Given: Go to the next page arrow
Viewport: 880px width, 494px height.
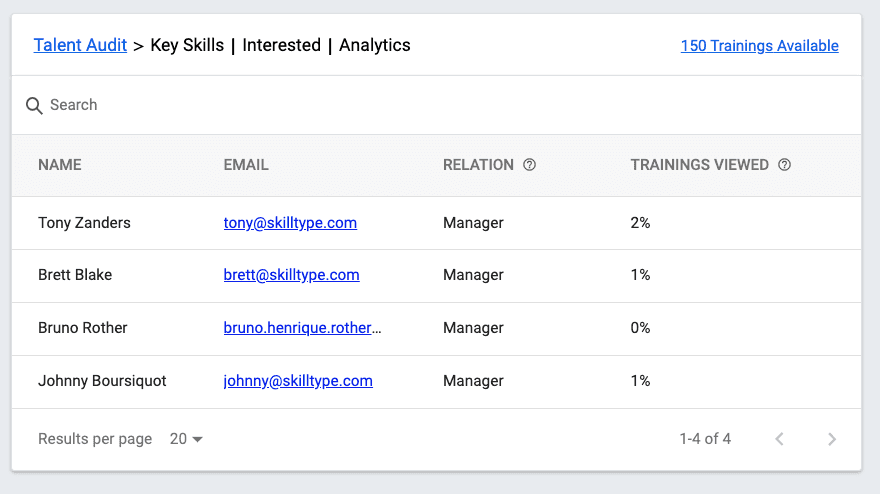Looking at the screenshot, I should pyautogui.click(x=832, y=439).
